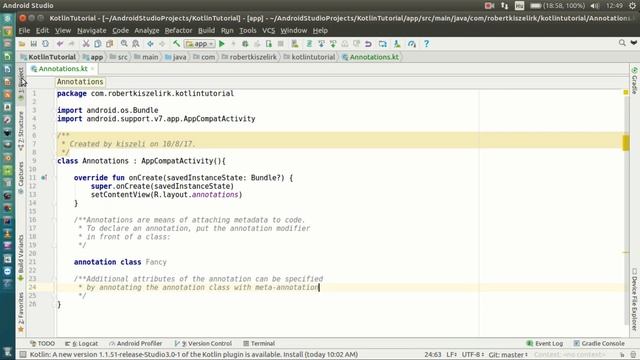
Task: Run the app with green play icon
Action: coord(222,44)
